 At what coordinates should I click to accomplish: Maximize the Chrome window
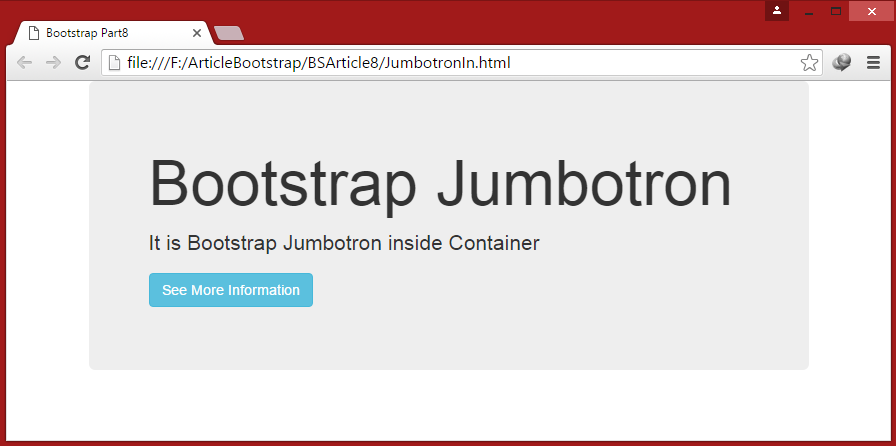836,11
